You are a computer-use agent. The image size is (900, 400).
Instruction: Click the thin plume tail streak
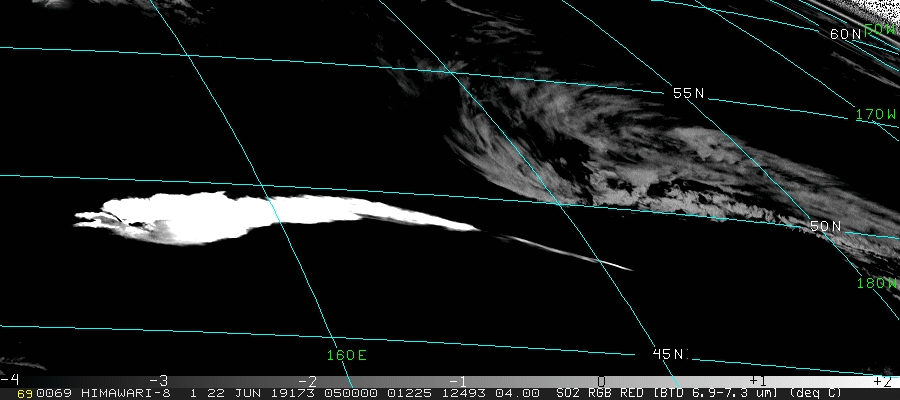(x=565, y=251)
